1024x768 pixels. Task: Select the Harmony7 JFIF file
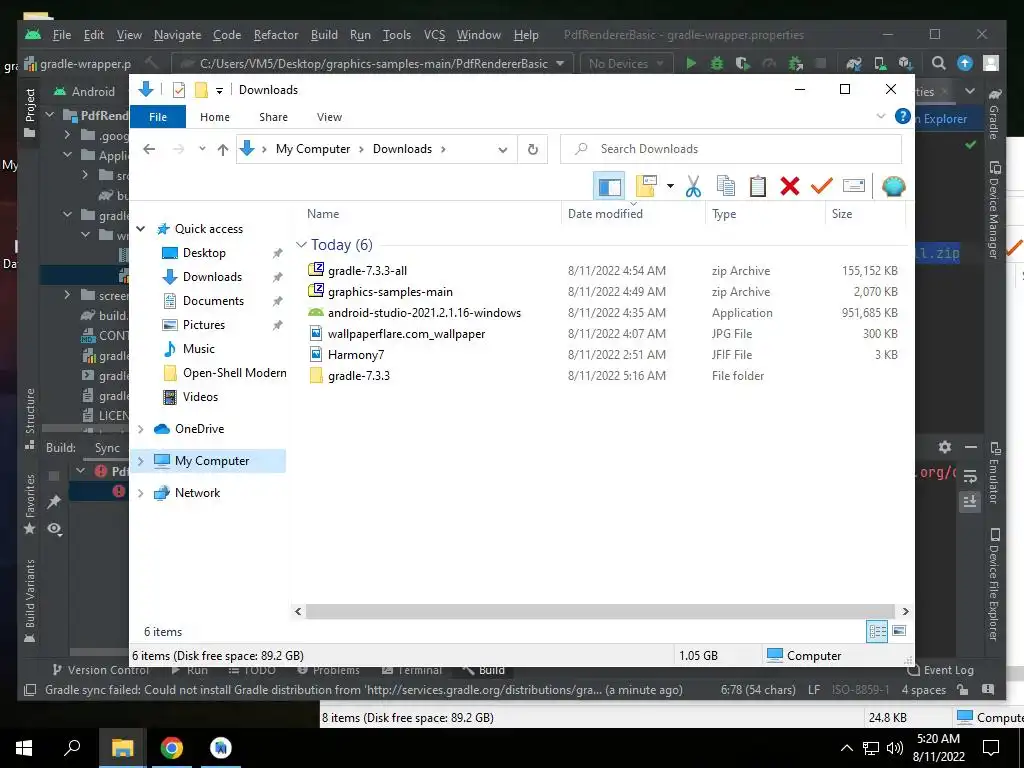[x=355, y=355]
